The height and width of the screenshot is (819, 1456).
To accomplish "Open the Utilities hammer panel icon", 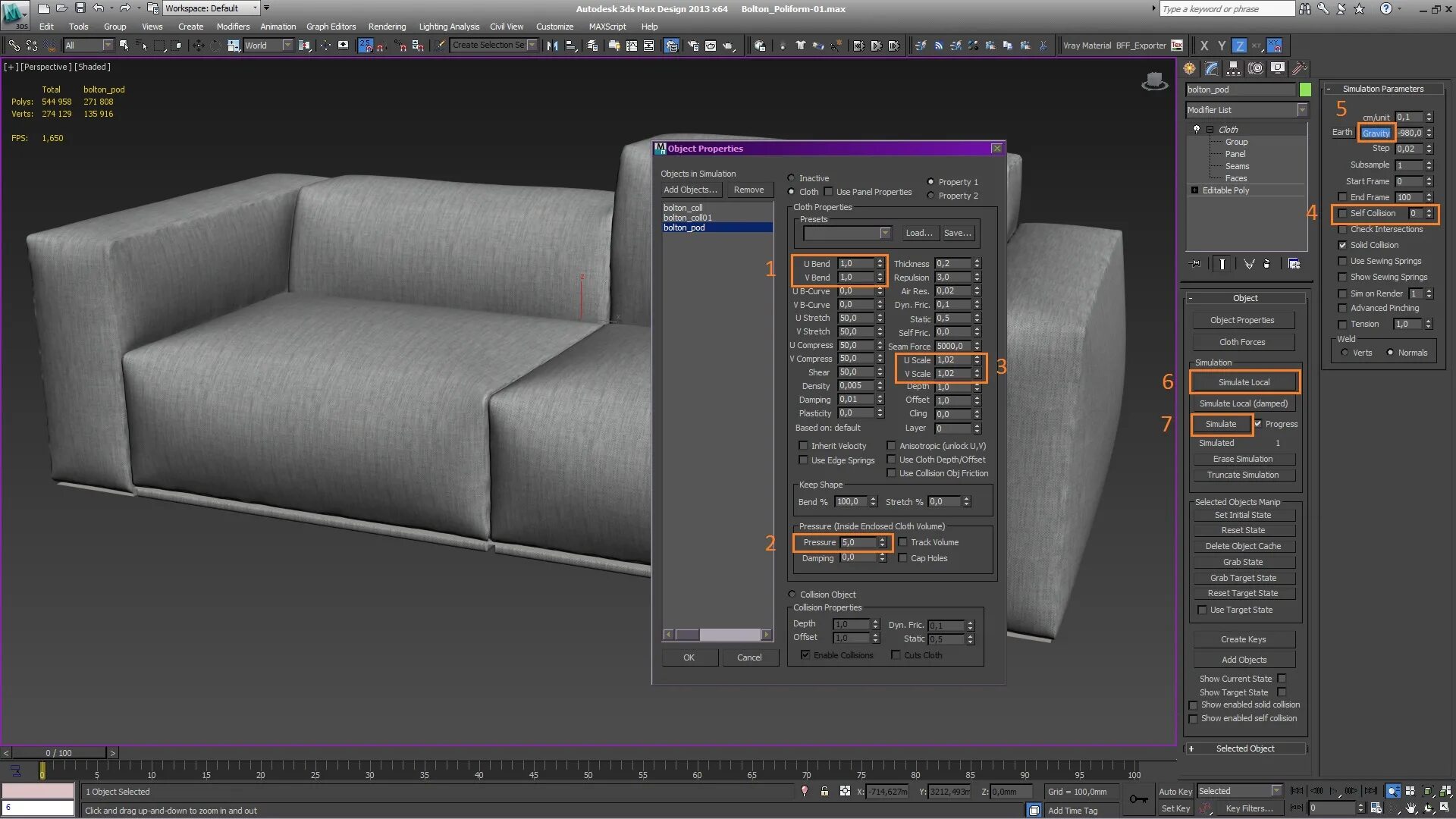I will pos(1299,68).
